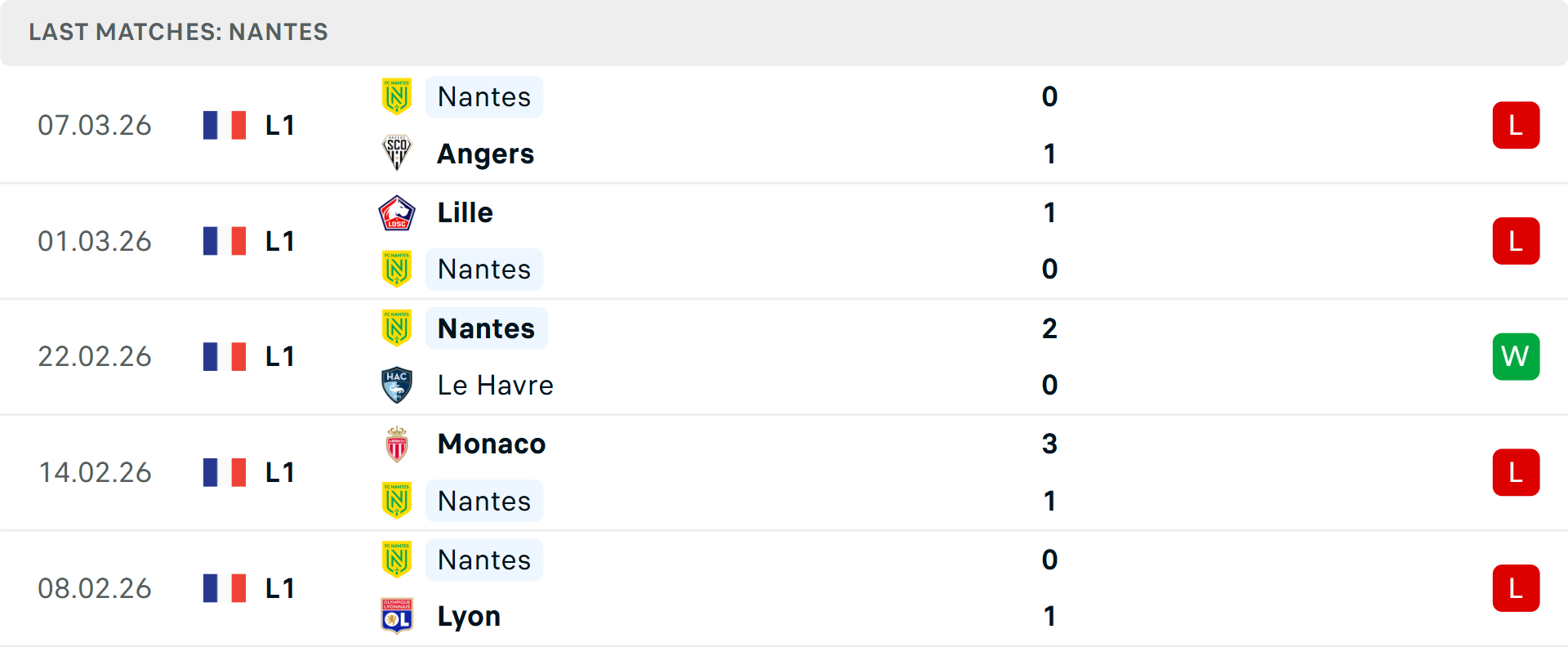Click the Angers club crest icon

pyautogui.click(x=397, y=153)
